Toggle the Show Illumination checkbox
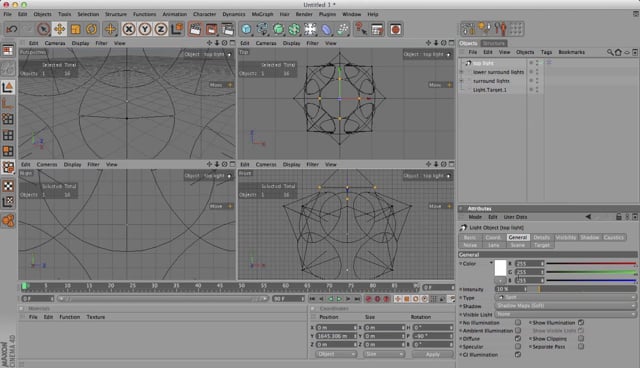This screenshot has height=368, width=640. [x=581, y=322]
